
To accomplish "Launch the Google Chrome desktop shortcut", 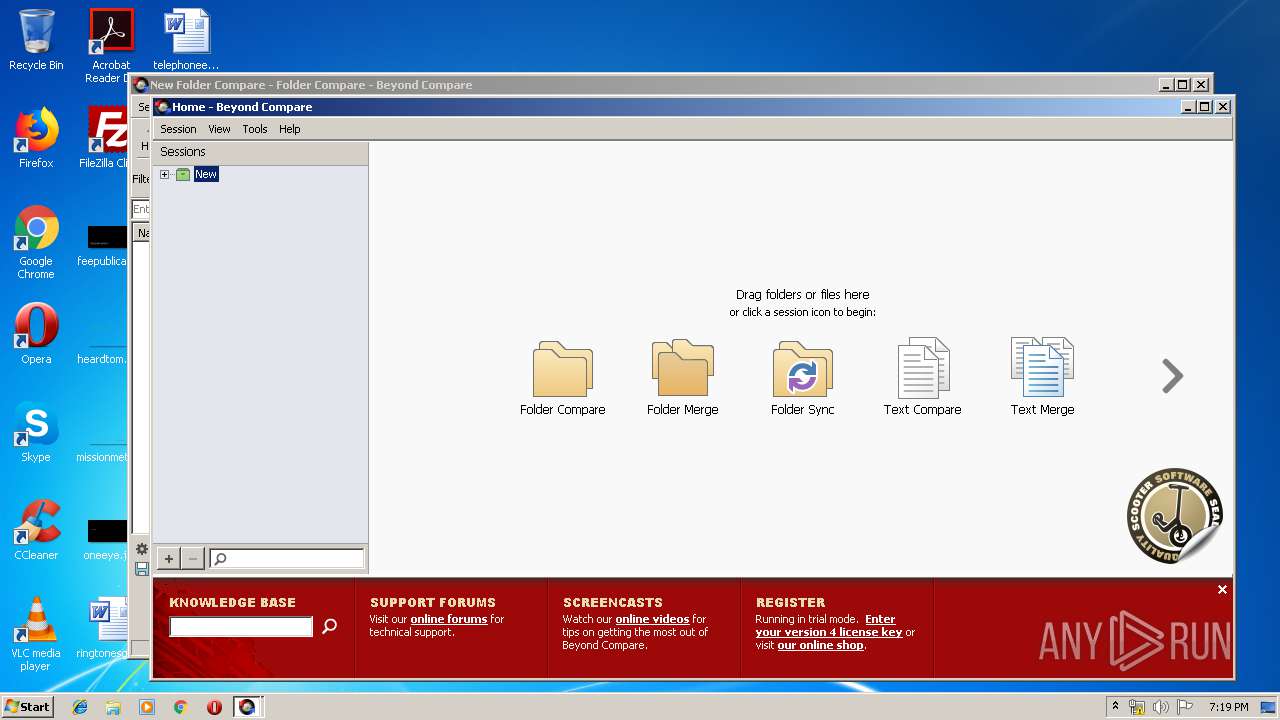I will [x=36, y=242].
